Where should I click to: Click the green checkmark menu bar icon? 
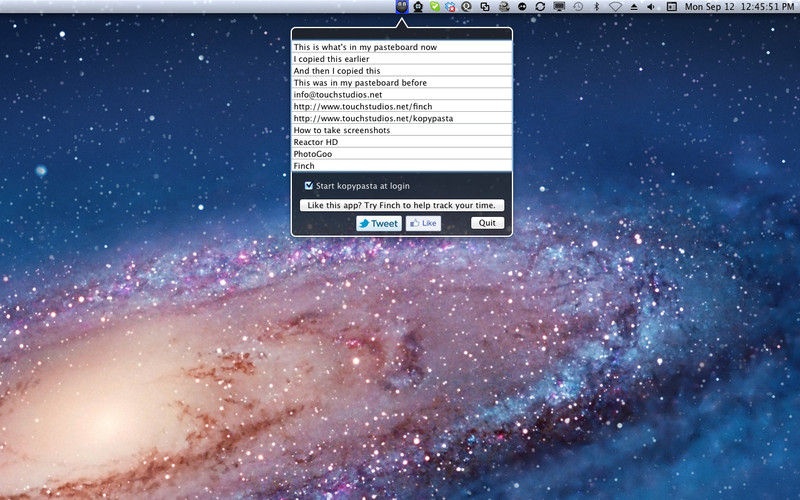pyautogui.click(x=435, y=7)
